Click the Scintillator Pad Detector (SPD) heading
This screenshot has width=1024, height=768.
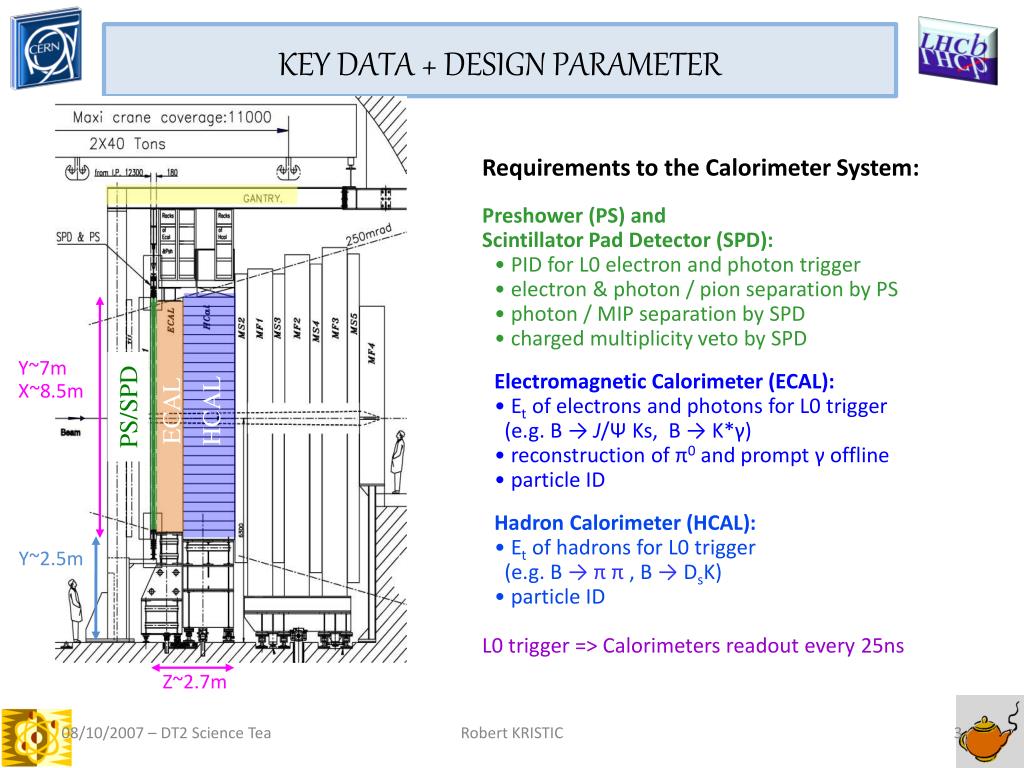click(627, 240)
